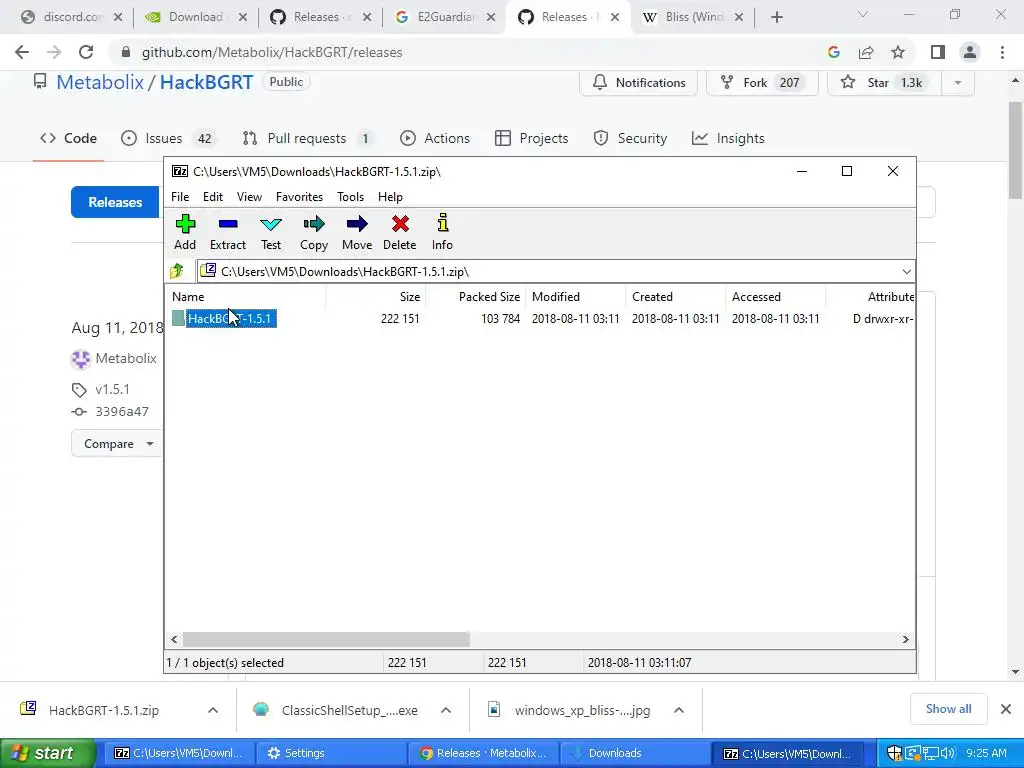Open Google icon in address bar
The height and width of the screenshot is (768, 1024).
(834, 52)
